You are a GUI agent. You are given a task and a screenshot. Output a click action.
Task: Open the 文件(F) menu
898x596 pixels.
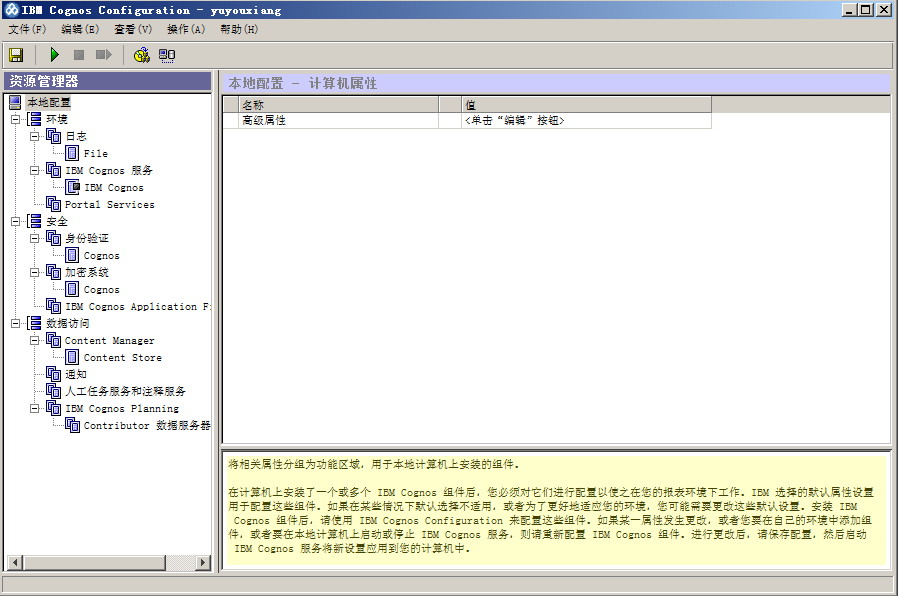tap(27, 29)
